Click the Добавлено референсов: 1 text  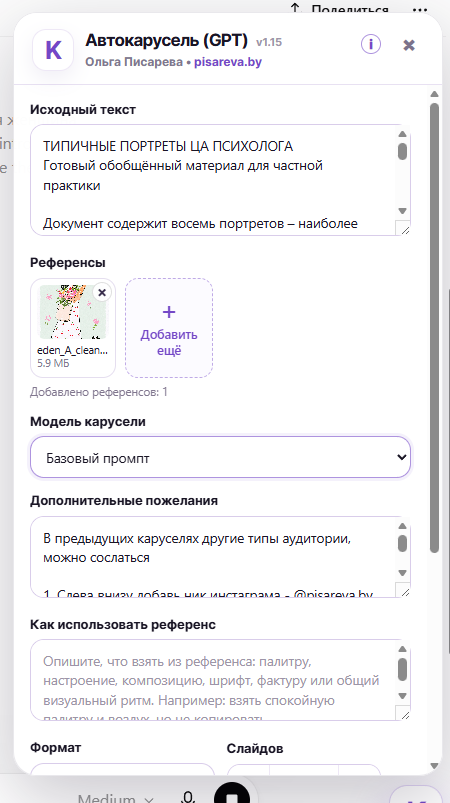[99, 392]
